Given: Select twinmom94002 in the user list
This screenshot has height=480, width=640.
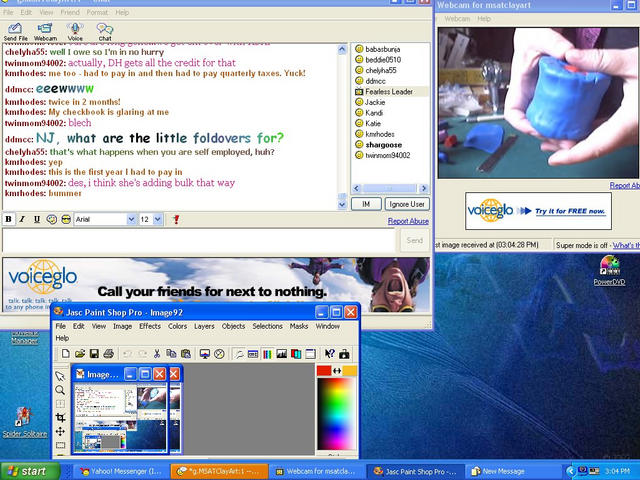Looking at the screenshot, I should tap(387, 155).
